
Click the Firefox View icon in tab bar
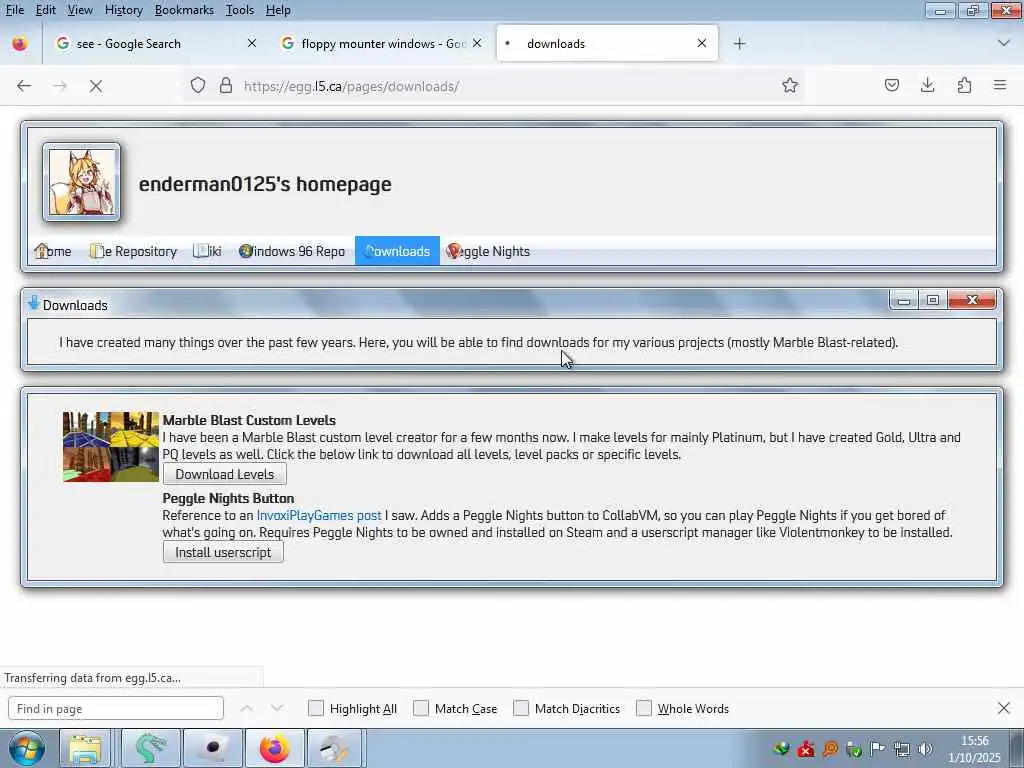pos(20,44)
